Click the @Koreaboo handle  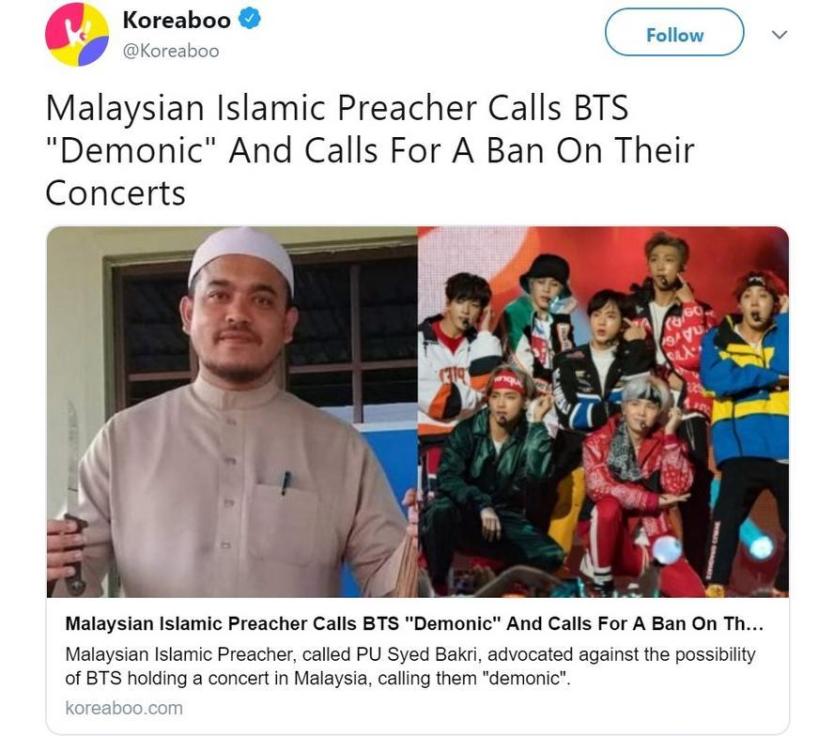click(171, 51)
